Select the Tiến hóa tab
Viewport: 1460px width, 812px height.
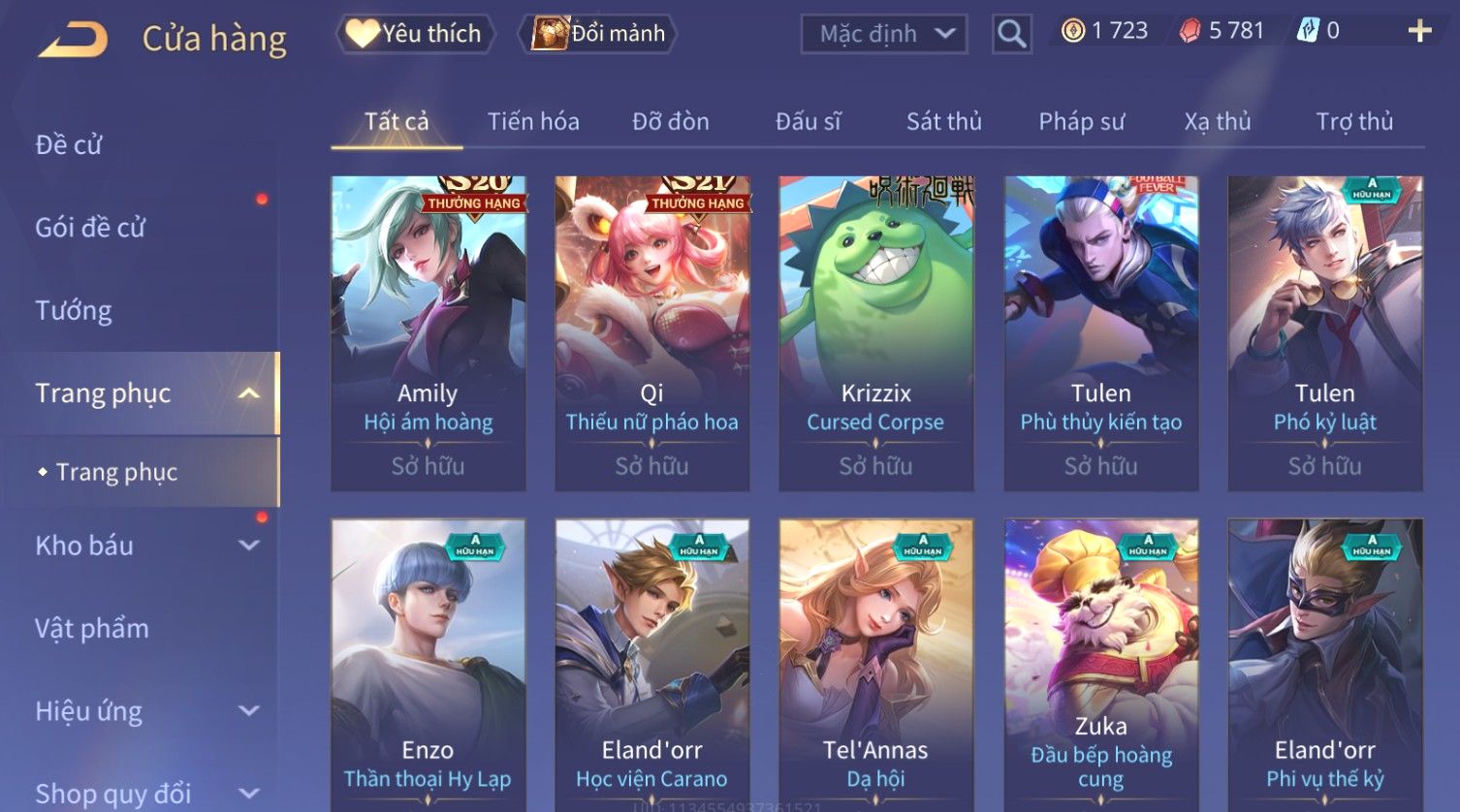pyautogui.click(x=533, y=122)
